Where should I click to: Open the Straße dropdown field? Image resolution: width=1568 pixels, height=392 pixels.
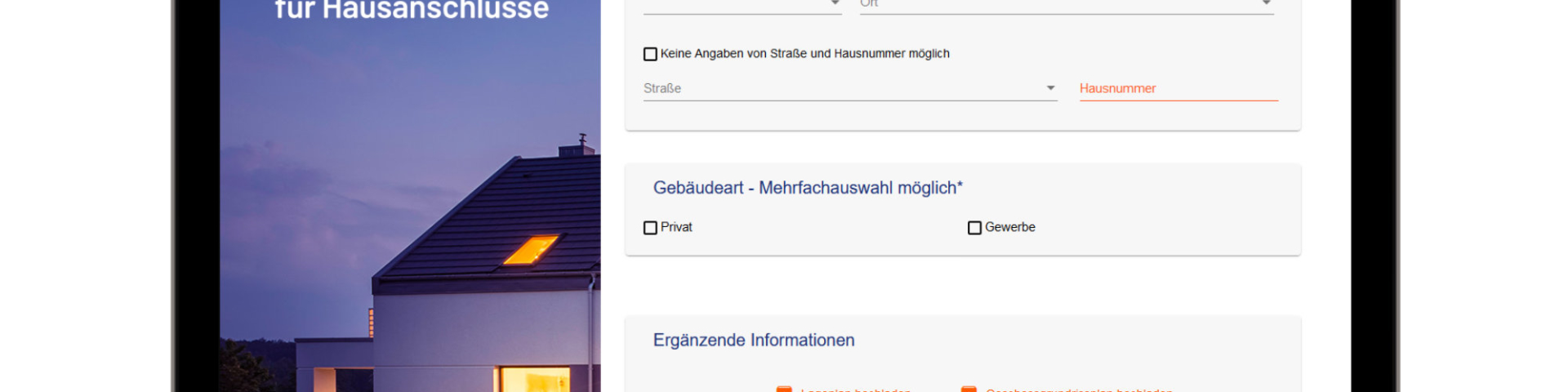coord(841,88)
